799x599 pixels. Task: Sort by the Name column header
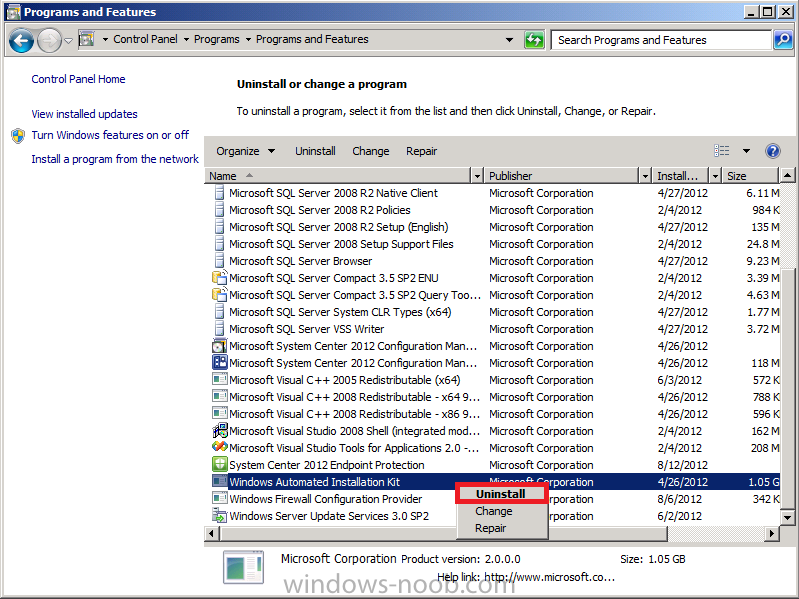coord(338,176)
